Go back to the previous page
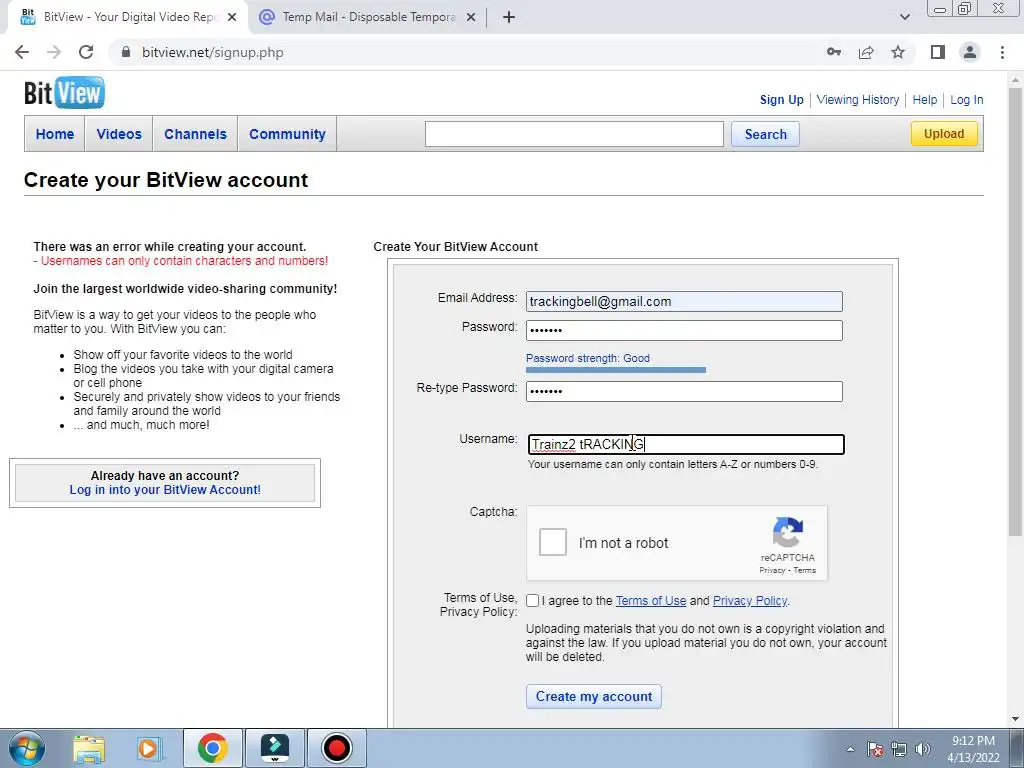Viewport: 1024px width, 768px height. point(22,52)
